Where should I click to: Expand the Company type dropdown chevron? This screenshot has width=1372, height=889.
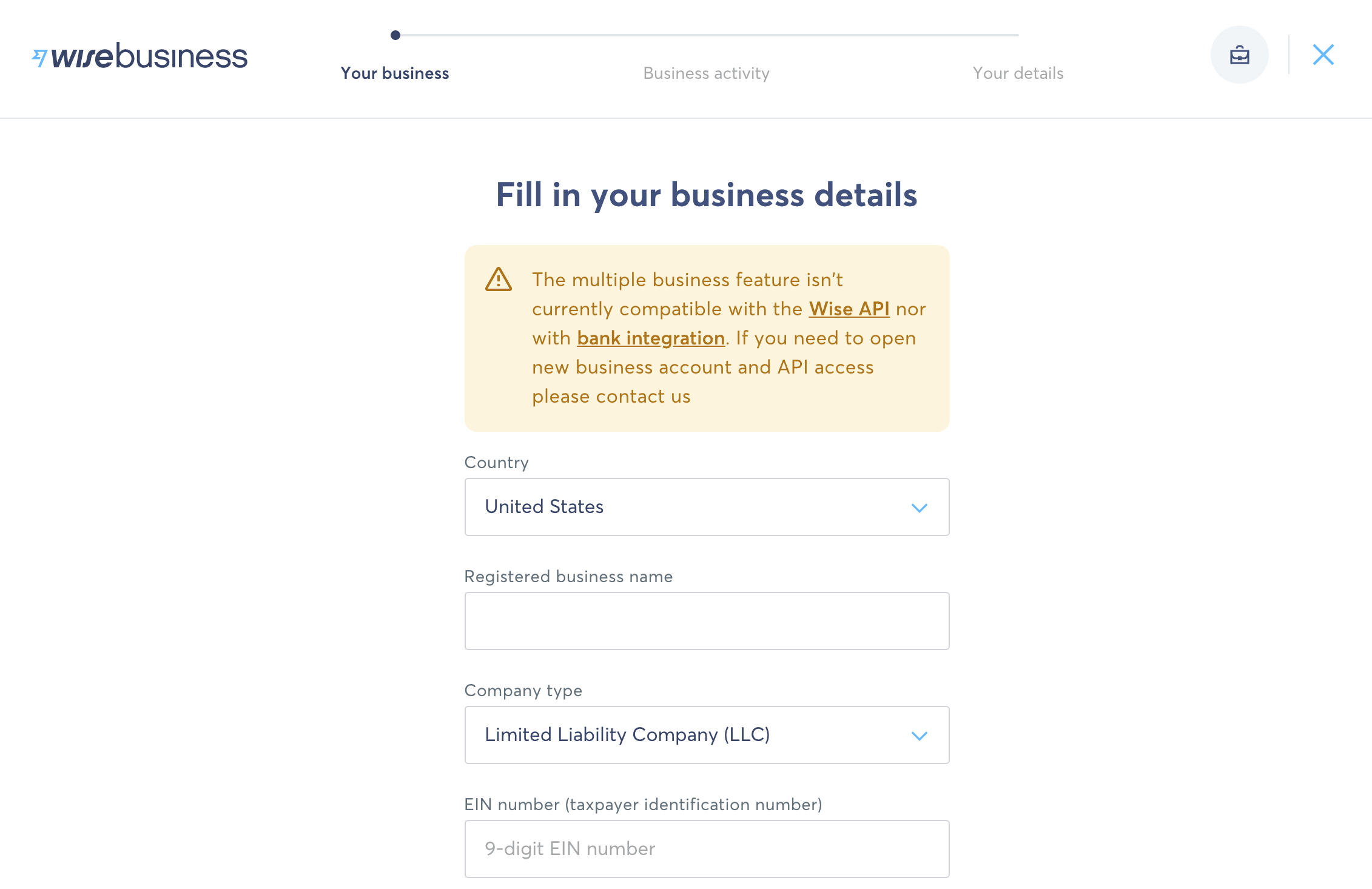(920, 736)
